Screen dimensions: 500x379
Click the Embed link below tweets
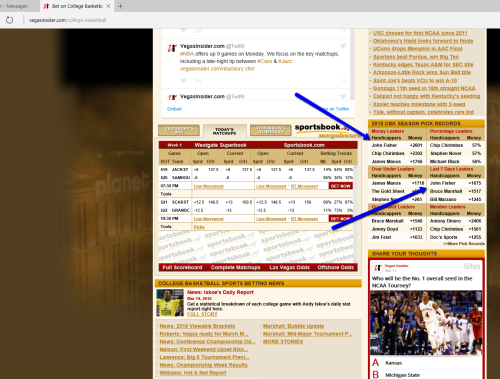tap(174, 109)
